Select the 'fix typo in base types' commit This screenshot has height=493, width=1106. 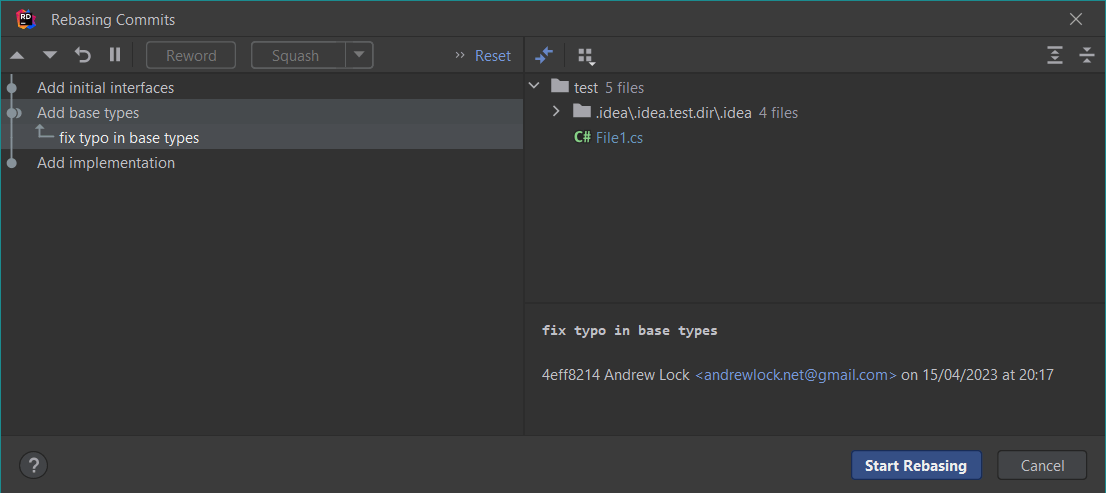point(262,138)
